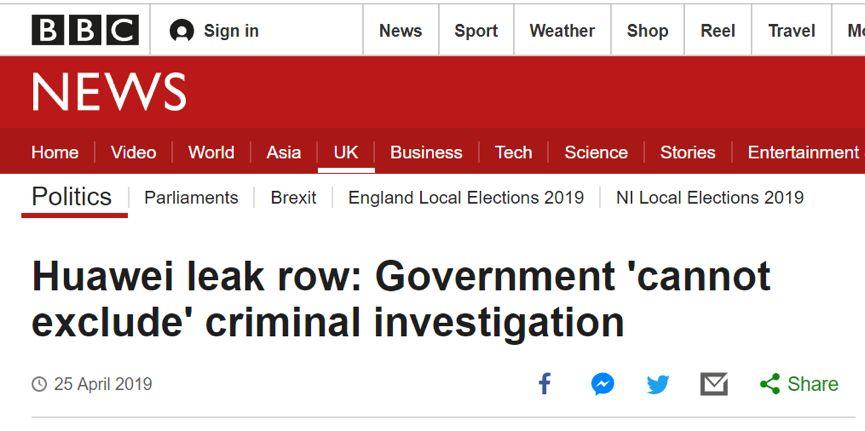Select the World news tab
Screen dimensions: 865x431
tap(211, 152)
